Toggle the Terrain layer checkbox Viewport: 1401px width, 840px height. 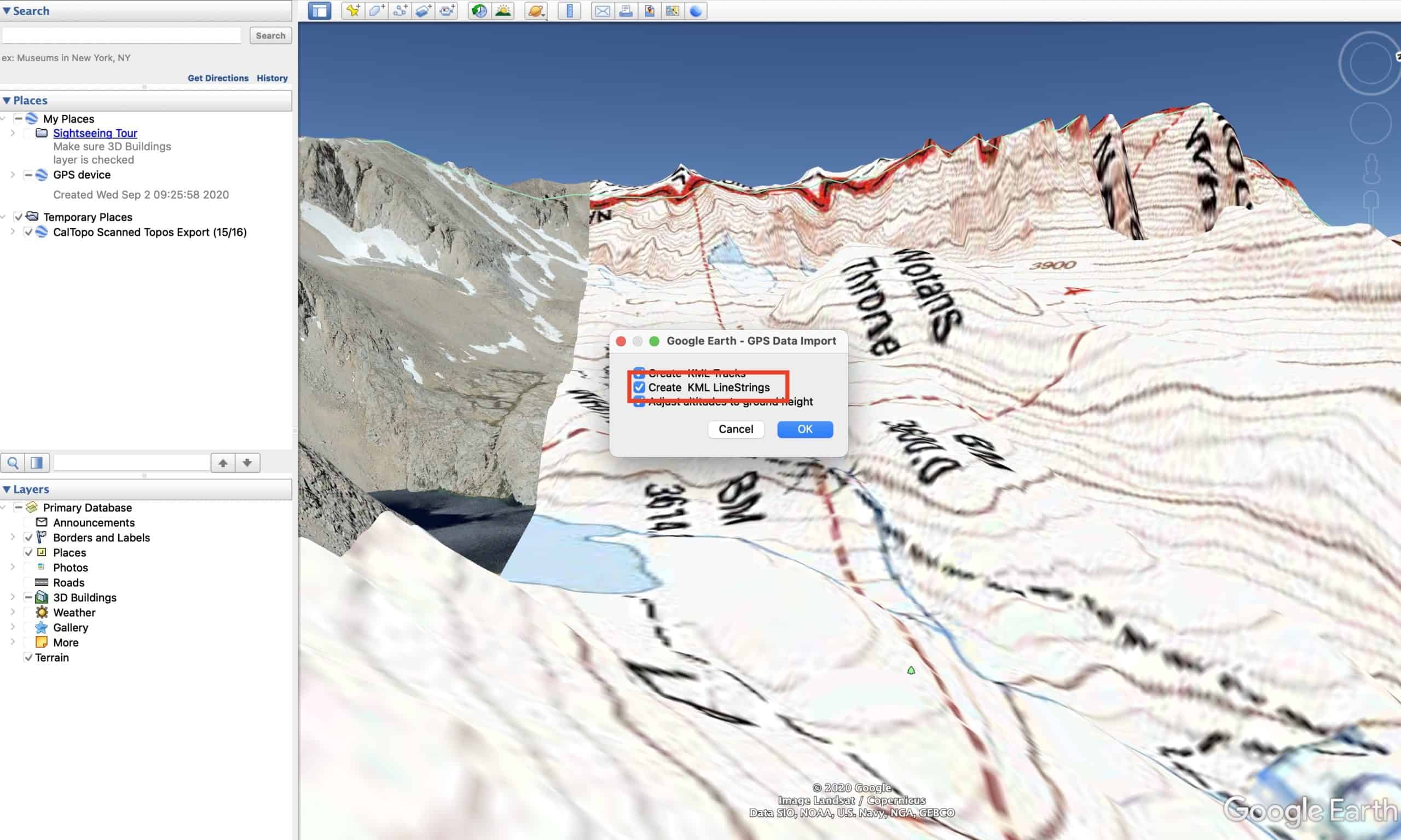pos(28,657)
